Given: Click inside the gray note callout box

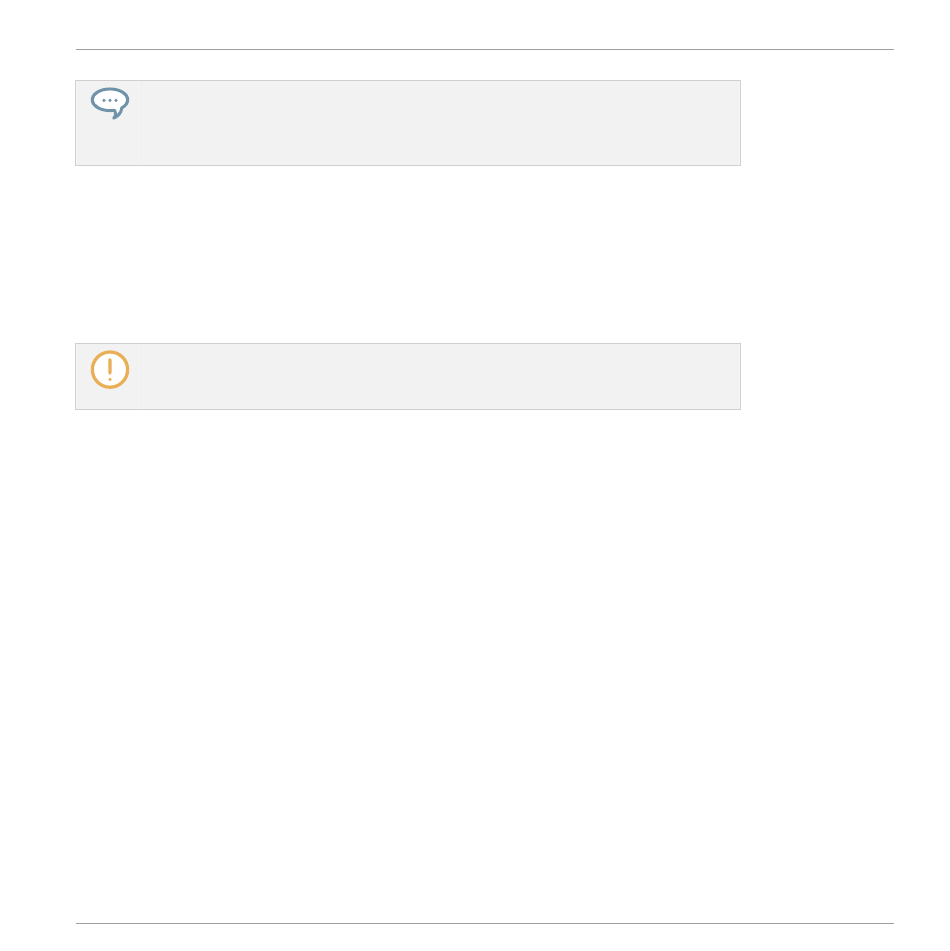Looking at the screenshot, I should [x=408, y=123].
